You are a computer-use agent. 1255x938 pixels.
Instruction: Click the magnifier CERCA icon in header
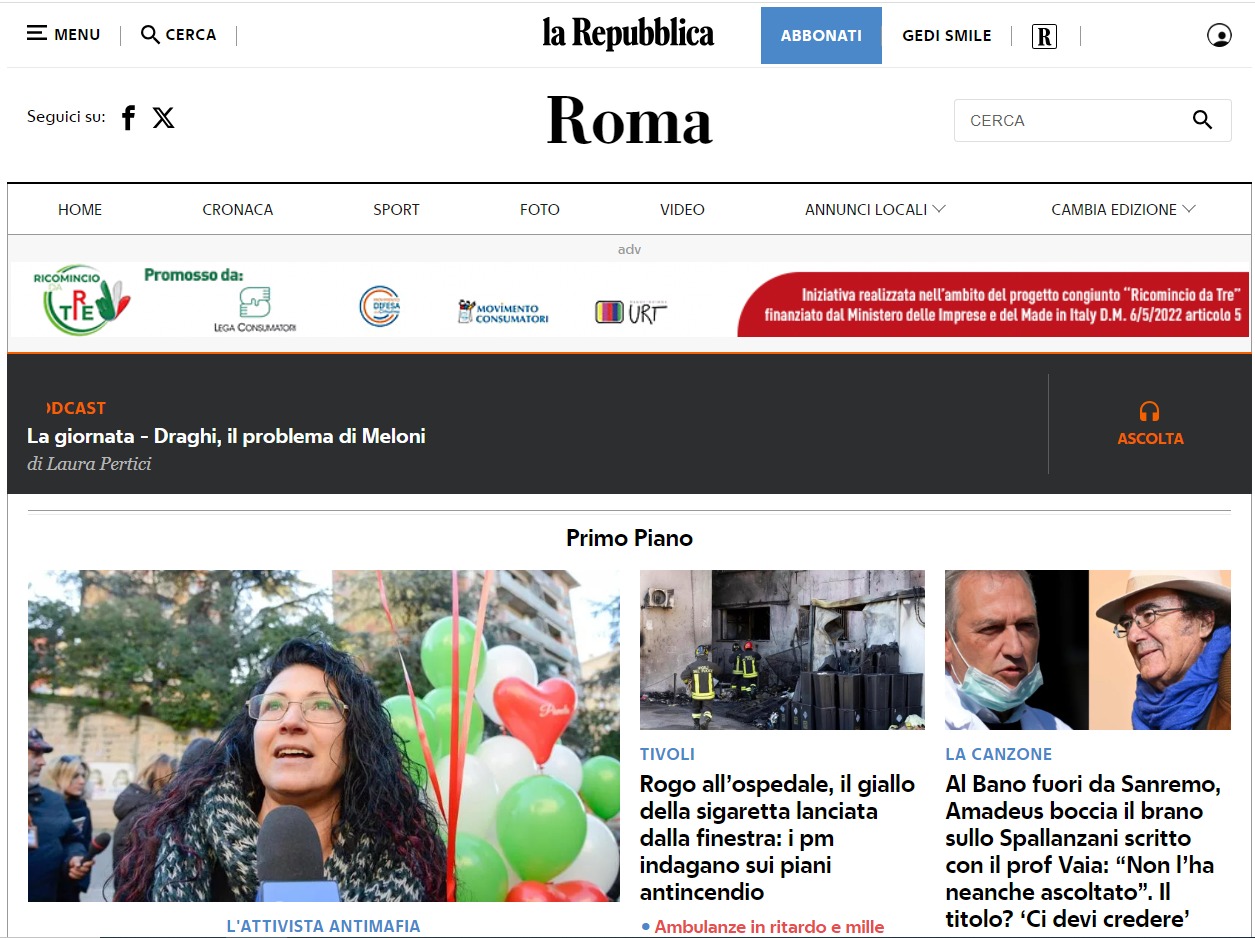(150, 35)
